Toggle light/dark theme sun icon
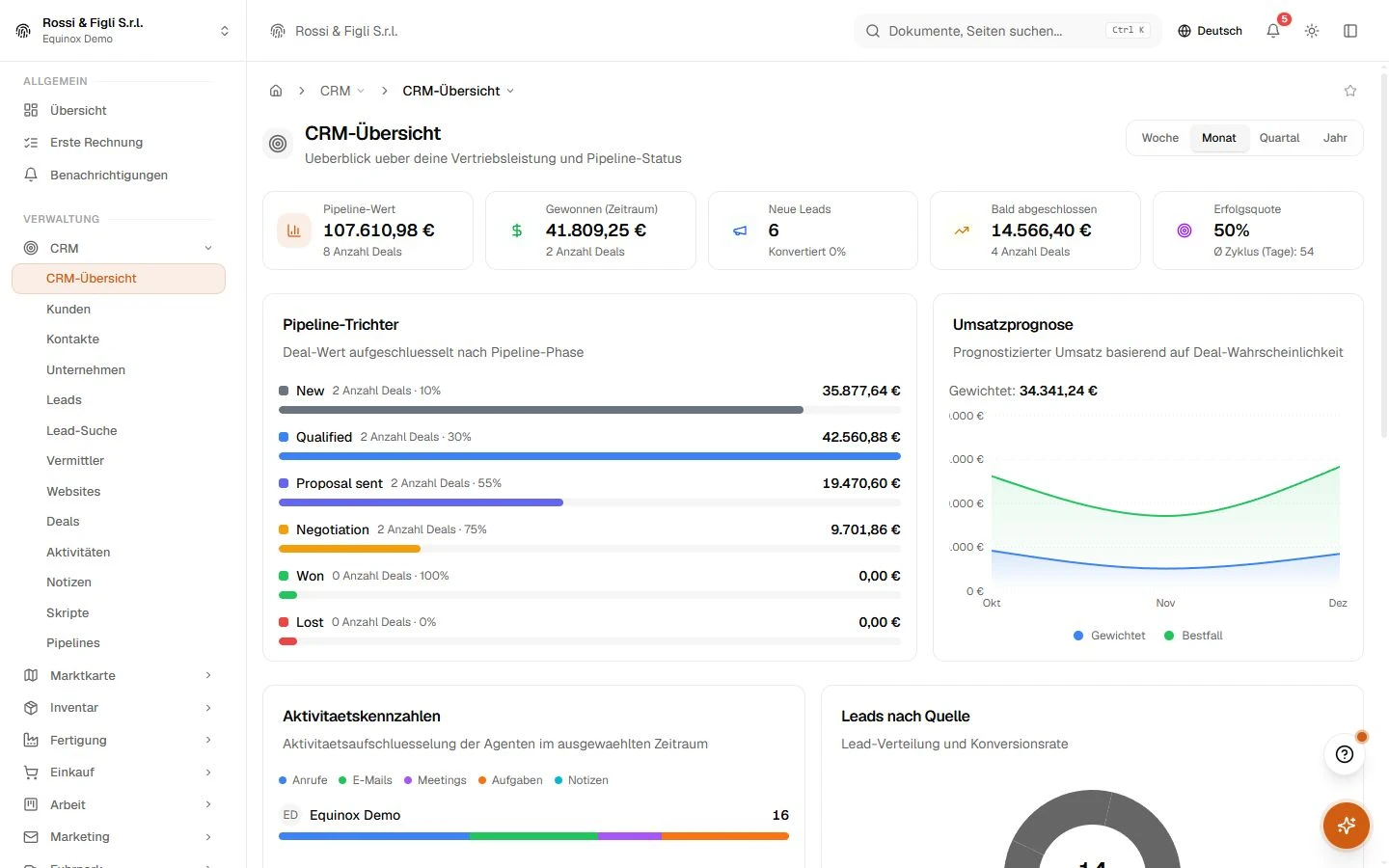Screen dimensions: 1389x868 click(x=1312, y=31)
